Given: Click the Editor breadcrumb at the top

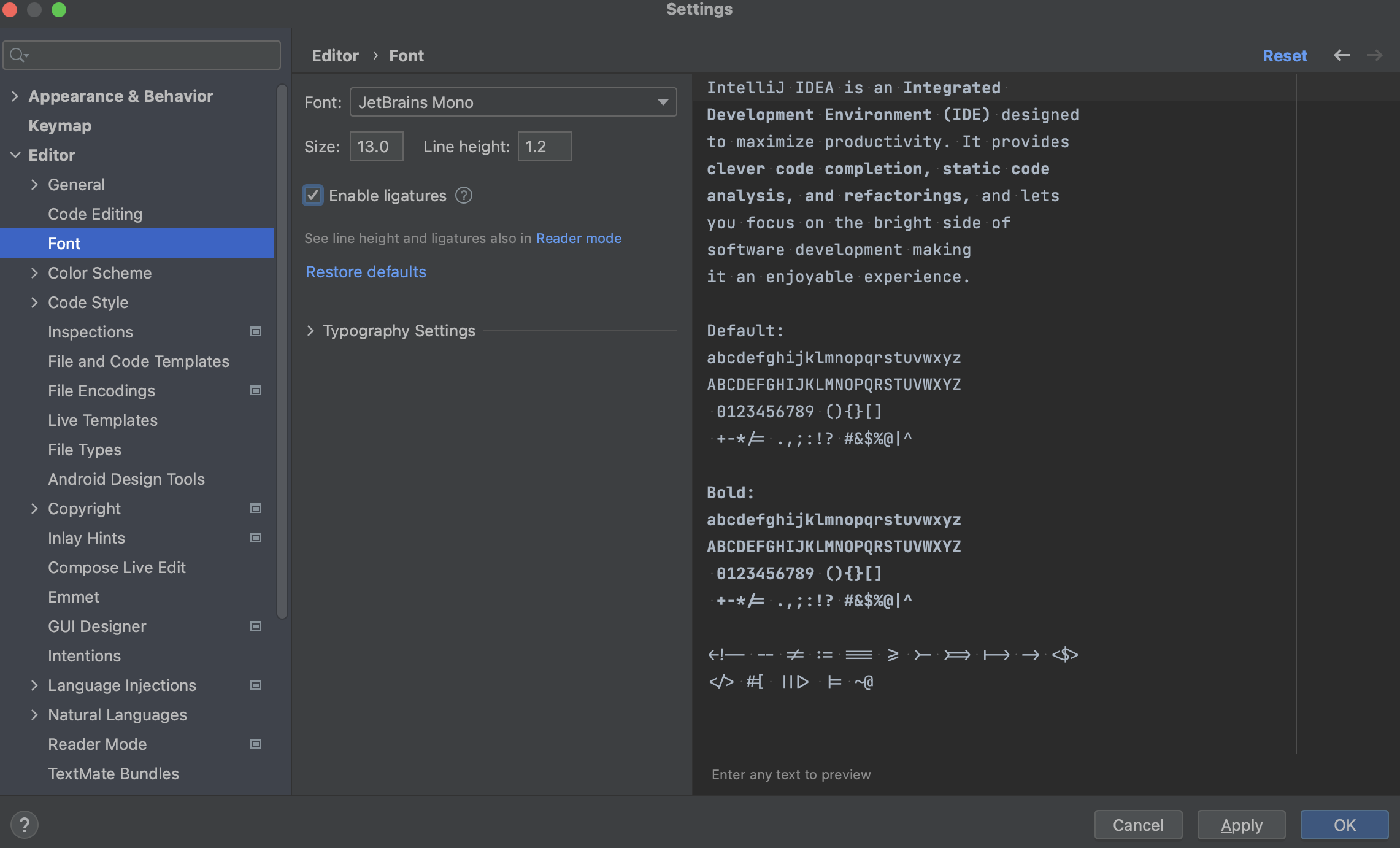Looking at the screenshot, I should coord(335,55).
